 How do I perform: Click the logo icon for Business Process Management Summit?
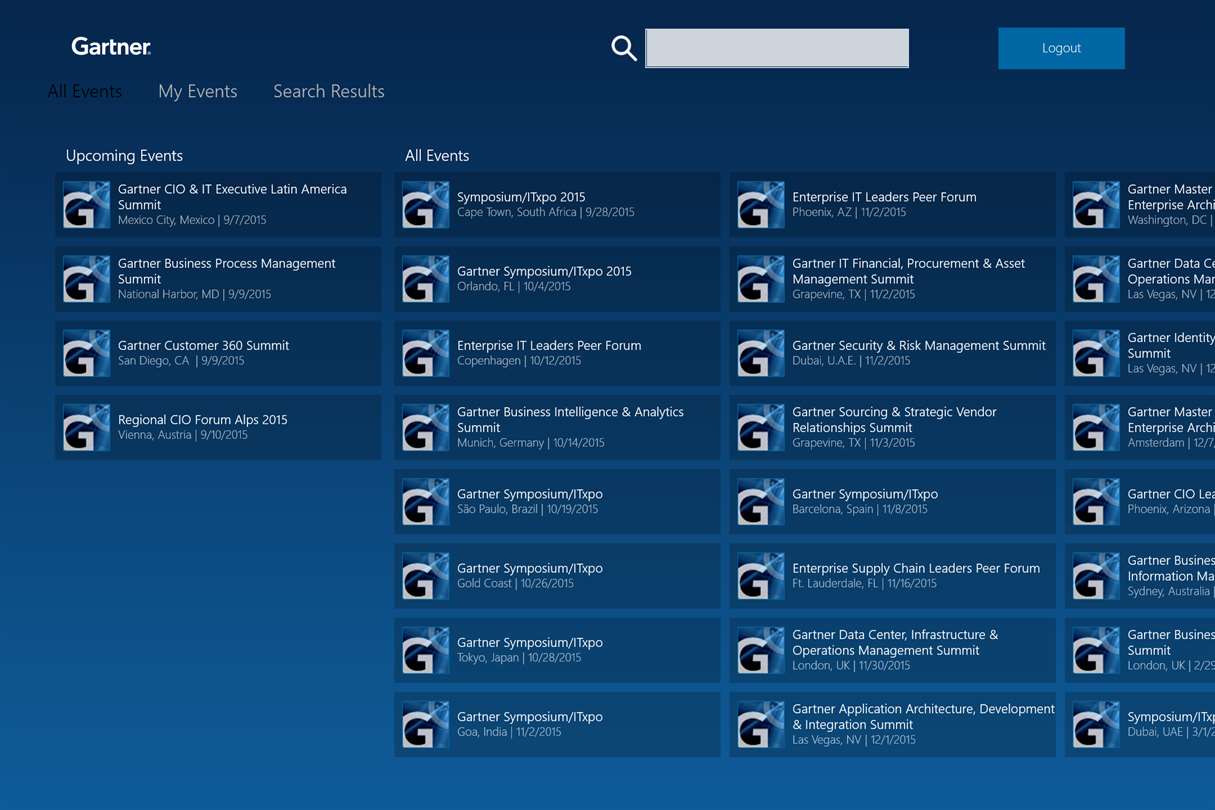(87, 279)
